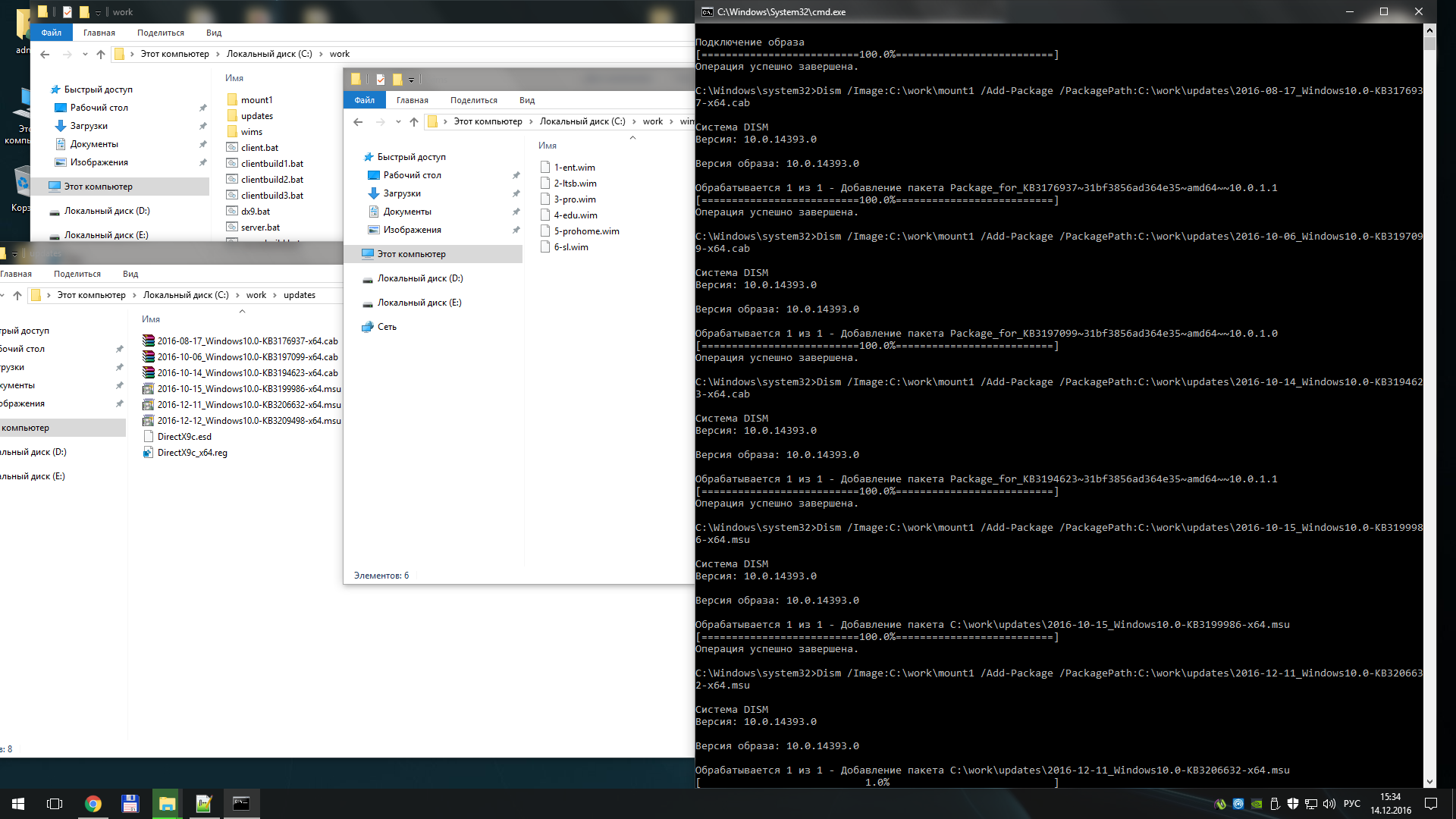This screenshot has height=819, width=1456.
Task: Open Поделиться tab in wims Explorer window
Action: [474, 100]
